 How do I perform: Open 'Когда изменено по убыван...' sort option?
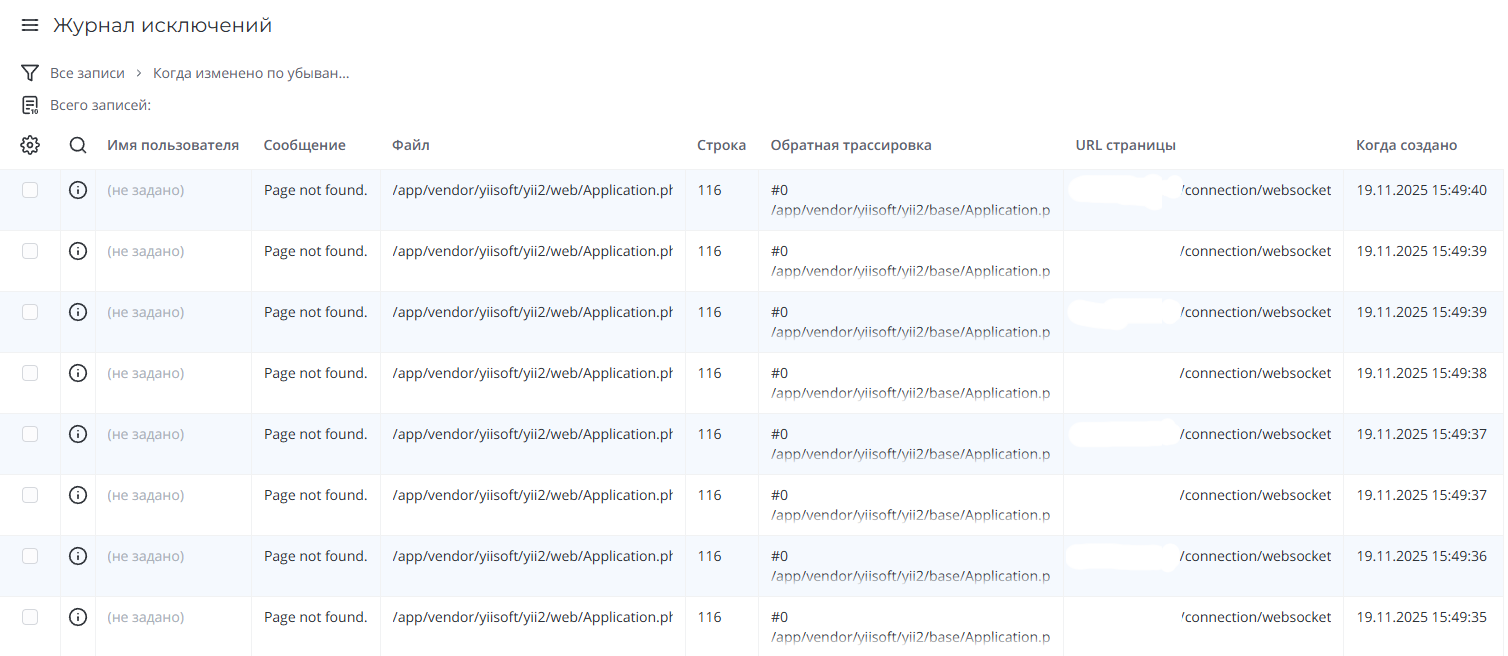tap(251, 73)
